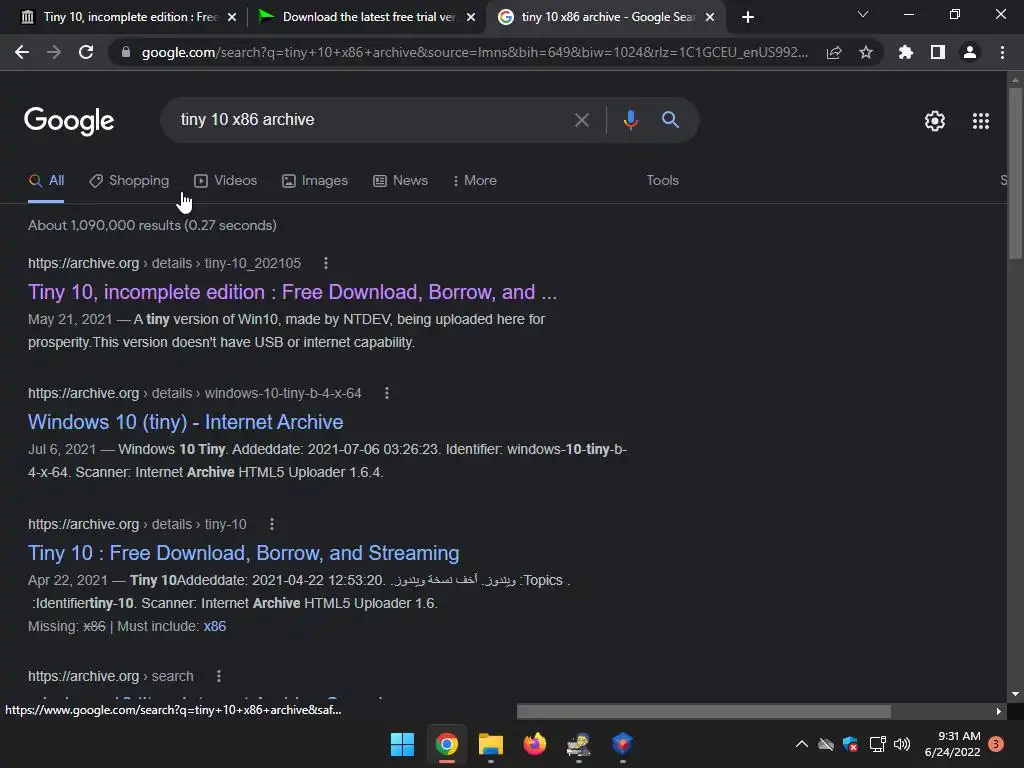Click the browser address bar URL
Screen dimensions: 1024x768
pos(475,52)
